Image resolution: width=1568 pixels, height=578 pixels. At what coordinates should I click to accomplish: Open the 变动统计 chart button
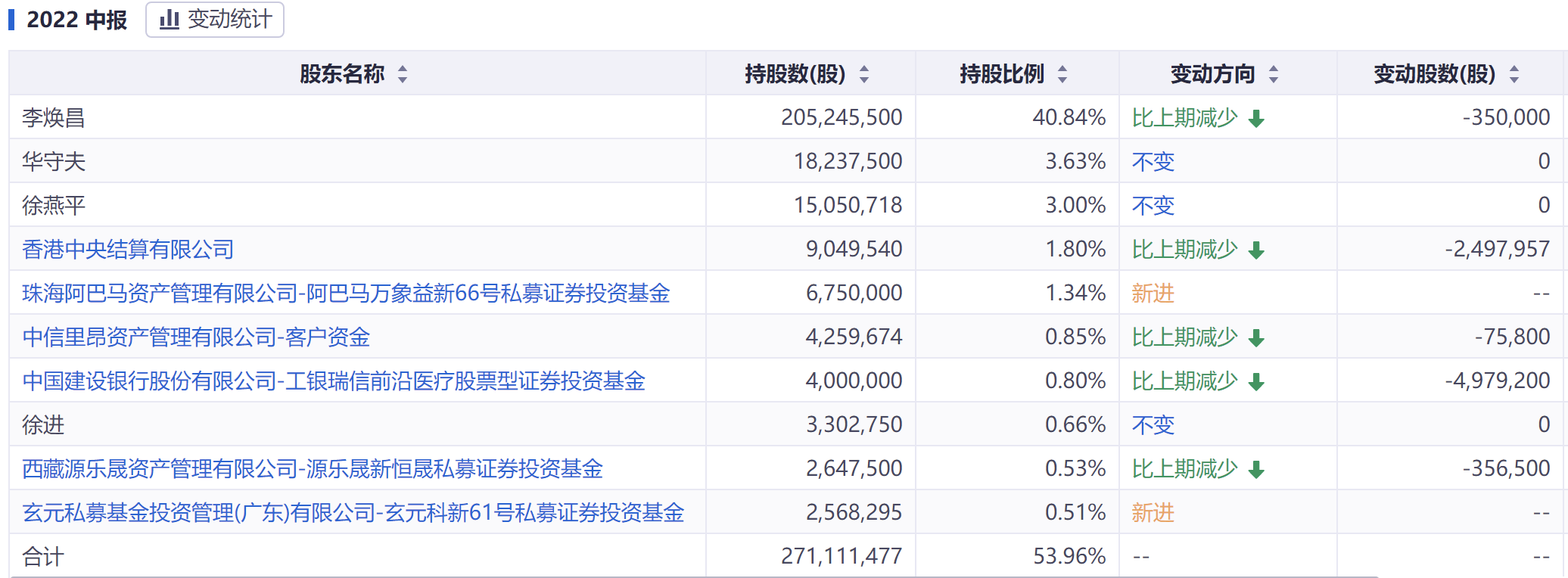point(215,20)
